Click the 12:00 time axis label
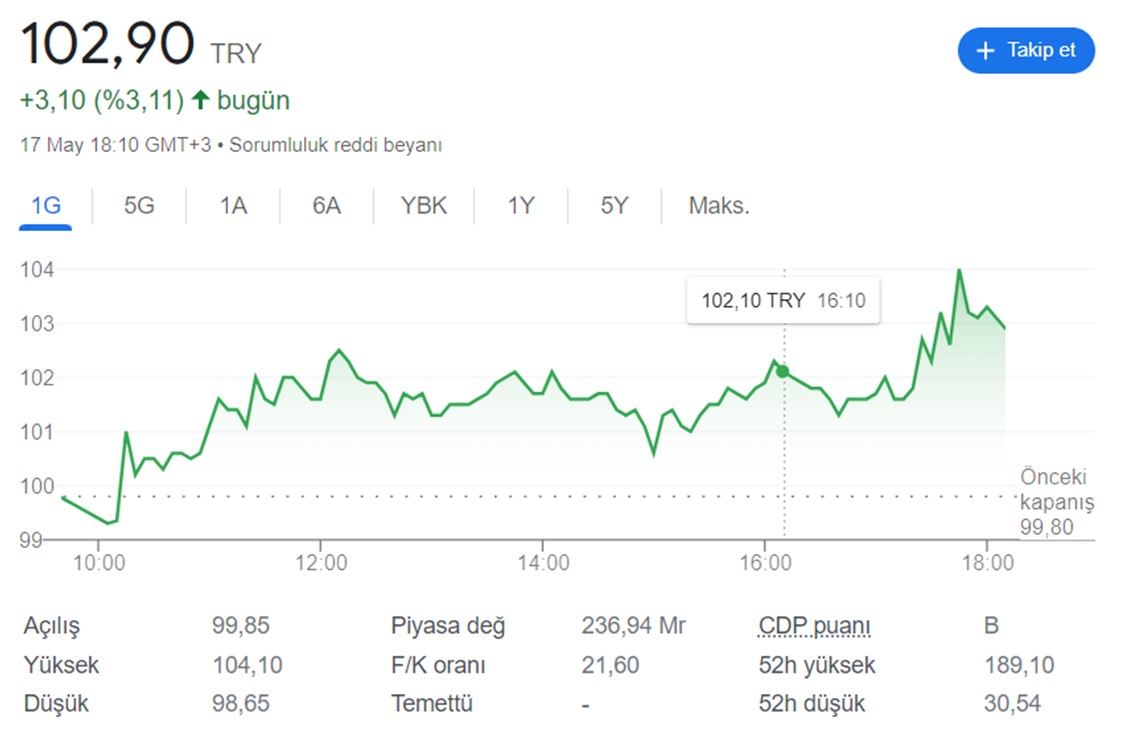This screenshot has height=732, width=1144. 321,563
